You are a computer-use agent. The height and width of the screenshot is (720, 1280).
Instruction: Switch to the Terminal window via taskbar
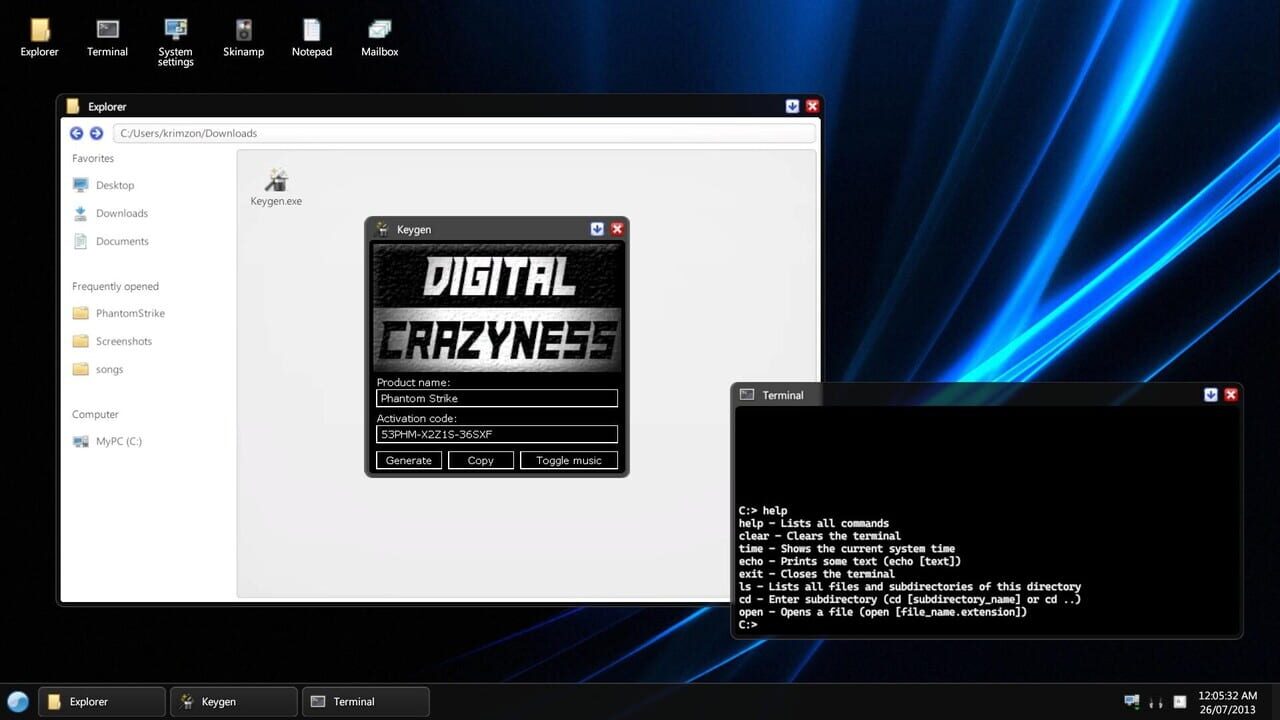pos(366,701)
